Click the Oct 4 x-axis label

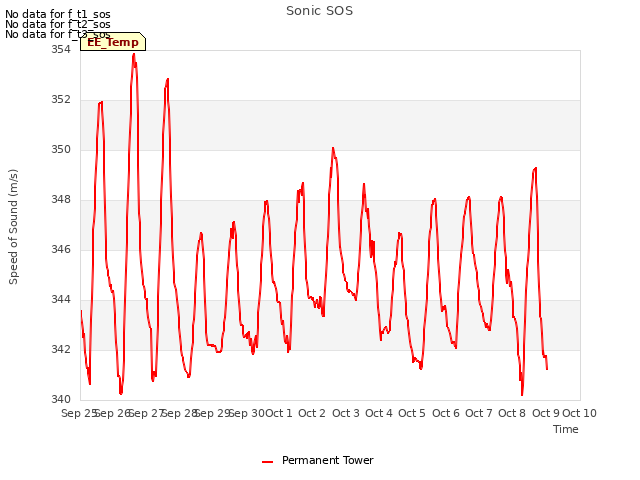379,413
